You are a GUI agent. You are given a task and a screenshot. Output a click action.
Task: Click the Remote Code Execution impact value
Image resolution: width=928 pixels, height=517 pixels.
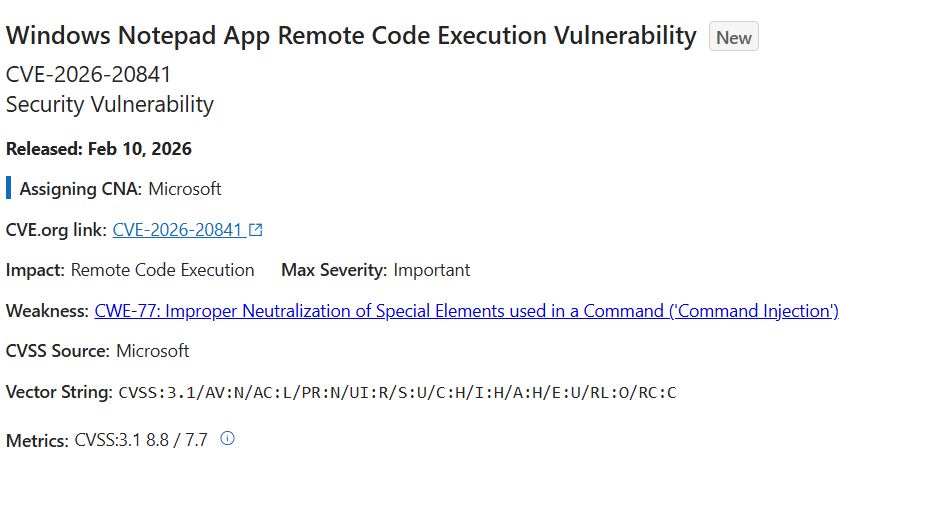163,270
